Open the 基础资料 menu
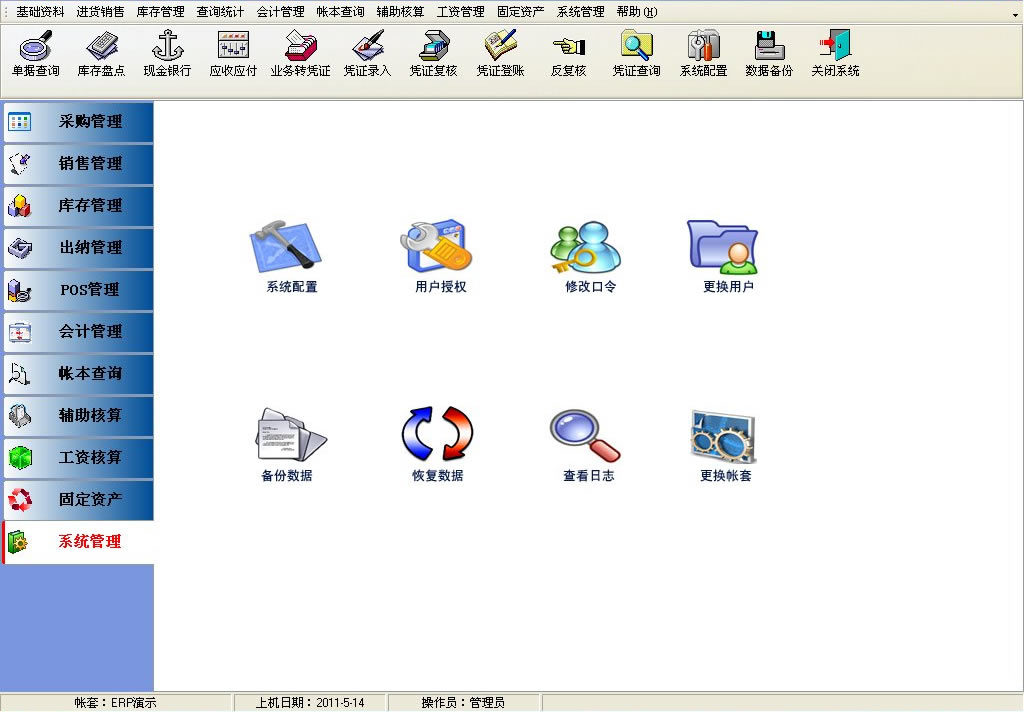The width and height of the screenshot is (1024, 712). coord(40,12)
